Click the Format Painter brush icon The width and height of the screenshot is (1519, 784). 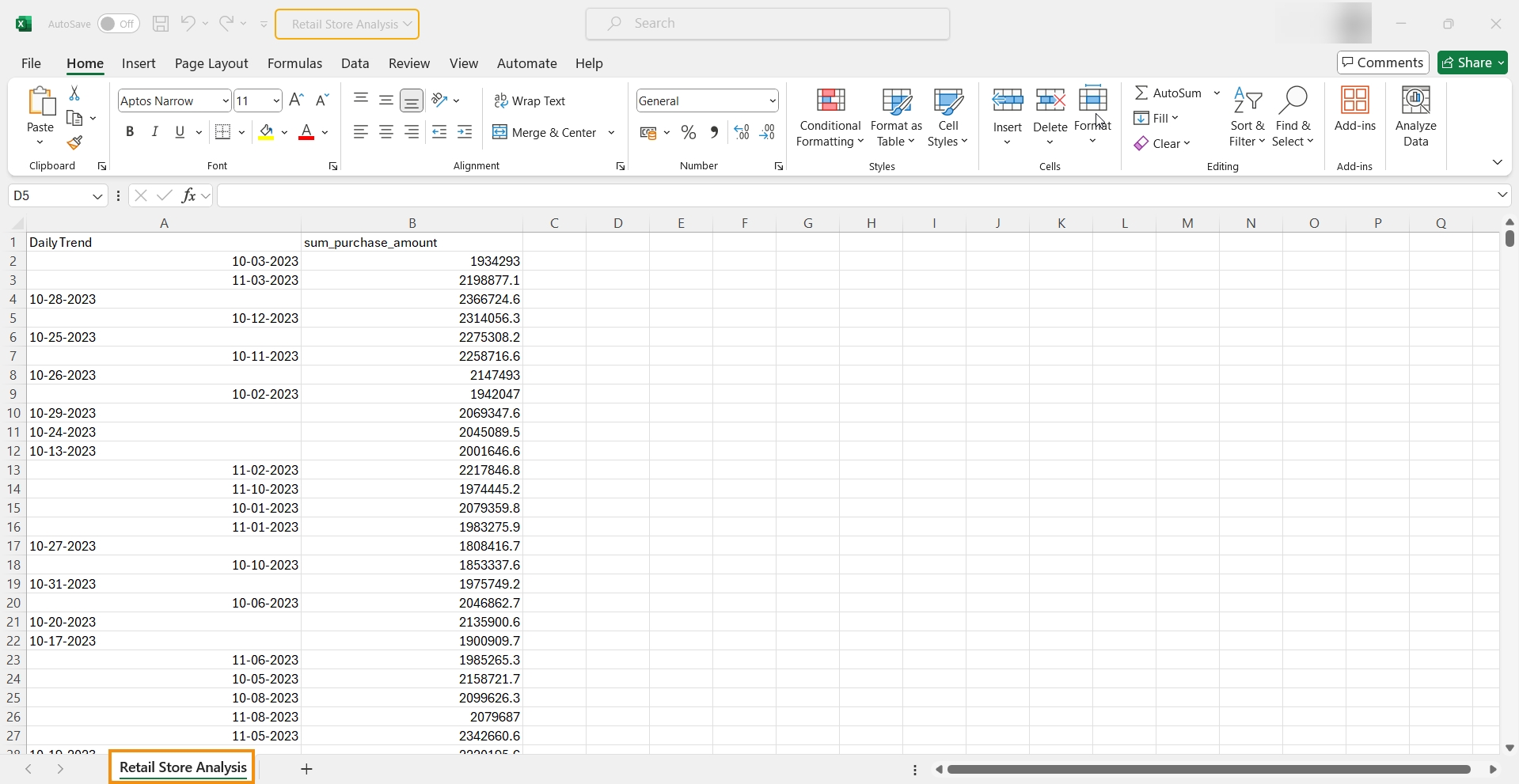tap(74, 143)
